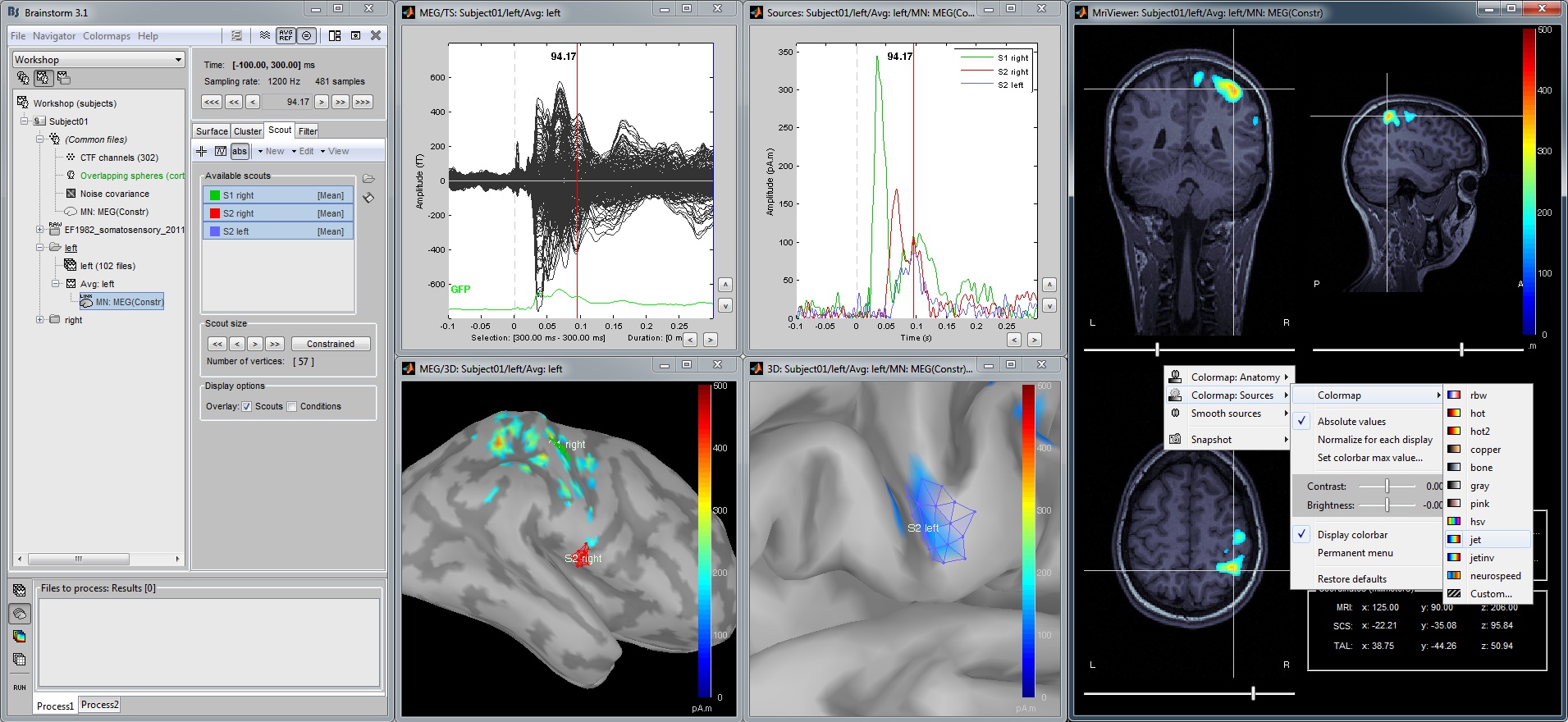This screenshot has width=1568, height=722.
Task: Open the New scout dropdown menu
Action: point(271,151)
